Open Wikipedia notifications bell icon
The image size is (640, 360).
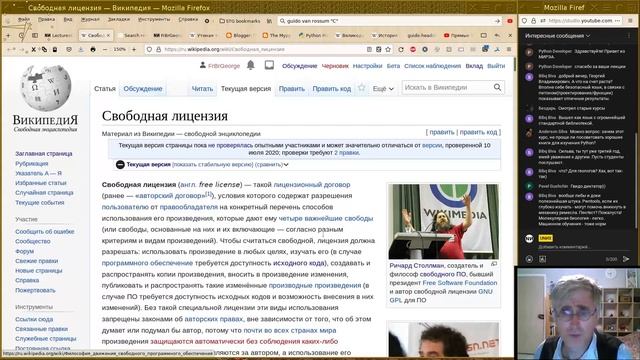251,65
